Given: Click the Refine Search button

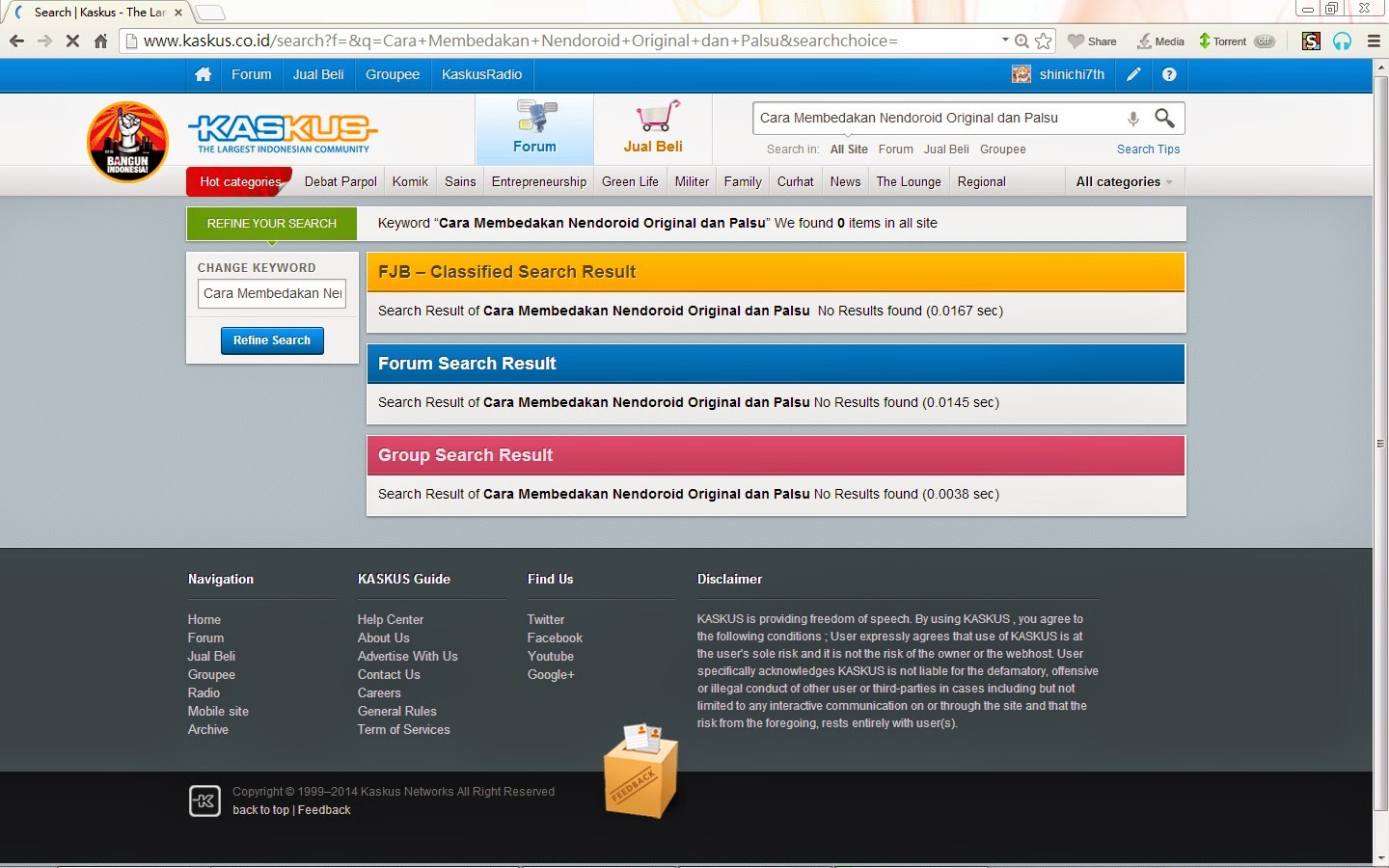Looking at the screenshot, I should (x=272, y=340).
